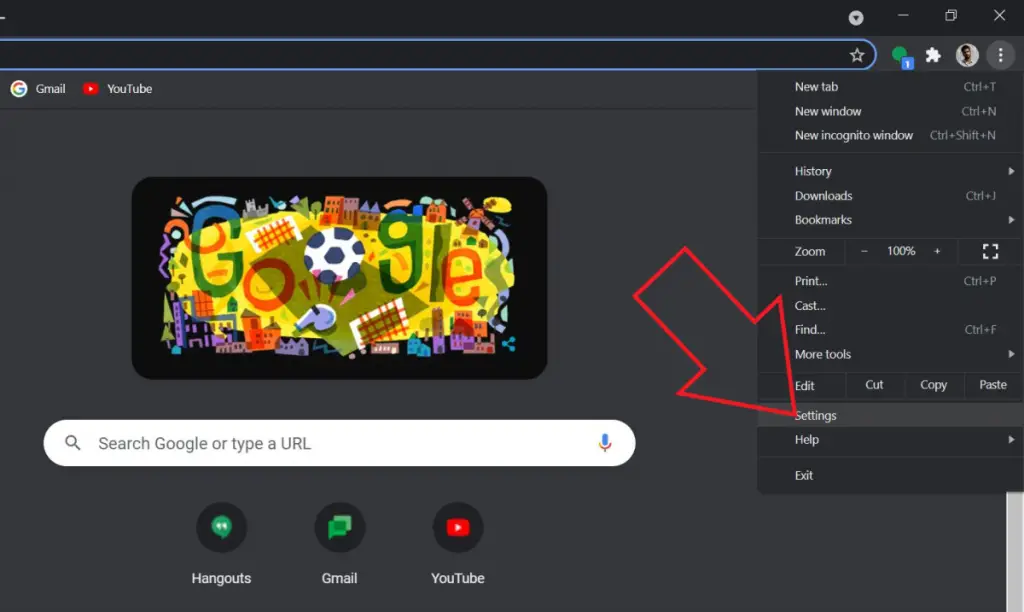Open the profile avatar menu

coord(967,56)
